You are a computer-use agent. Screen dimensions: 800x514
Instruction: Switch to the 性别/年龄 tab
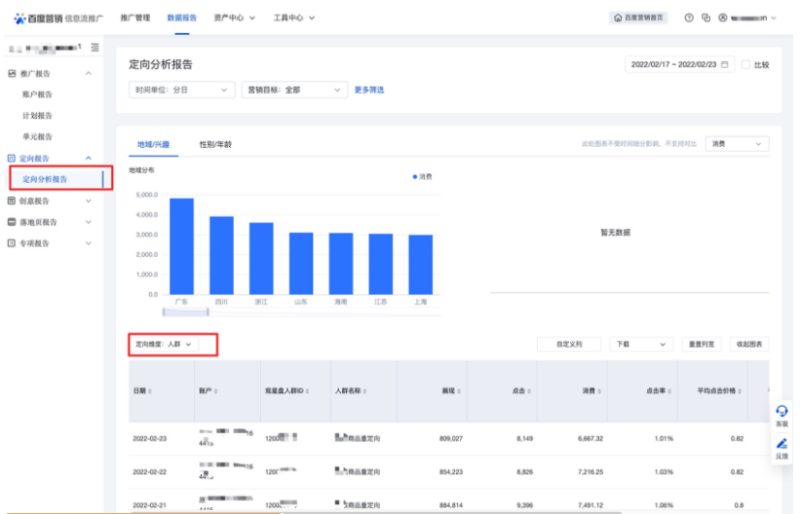click(215, 145)
